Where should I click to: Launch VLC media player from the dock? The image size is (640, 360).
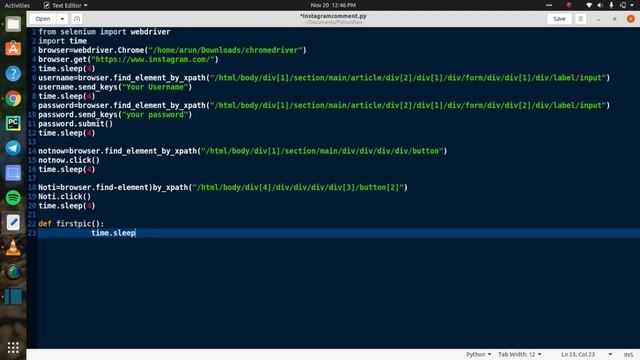(x=13, y=247)
